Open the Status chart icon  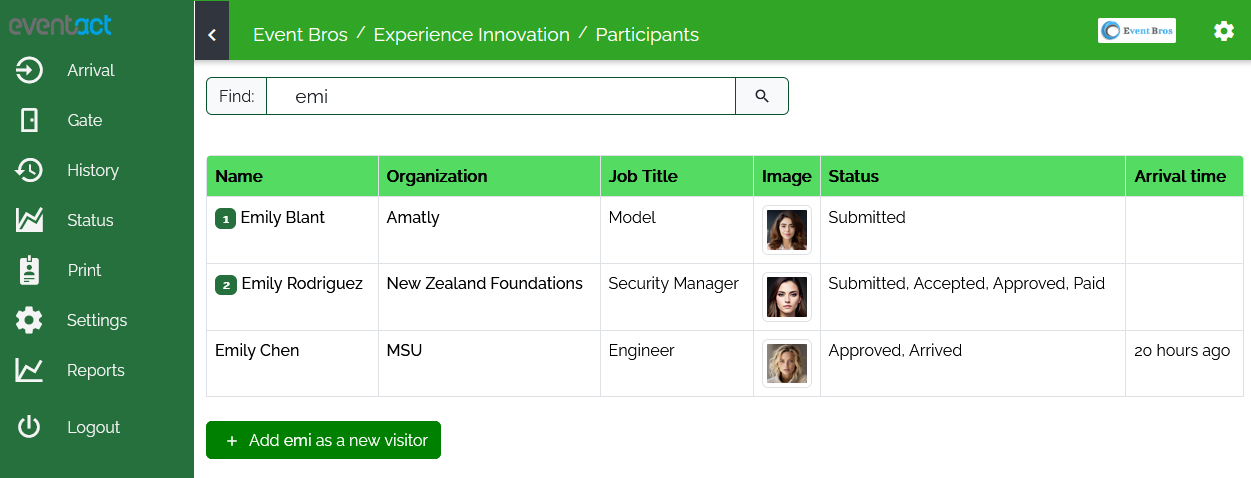pos(29,220)
